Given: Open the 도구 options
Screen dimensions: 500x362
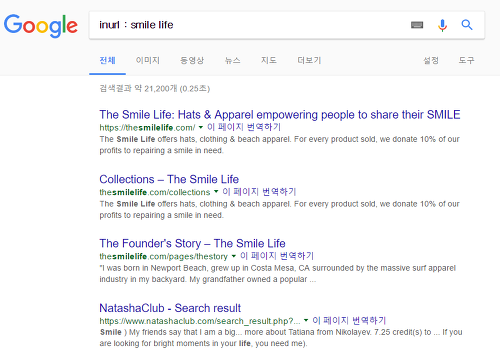Looking at the screenshot, I should click(x=466, y=60).
